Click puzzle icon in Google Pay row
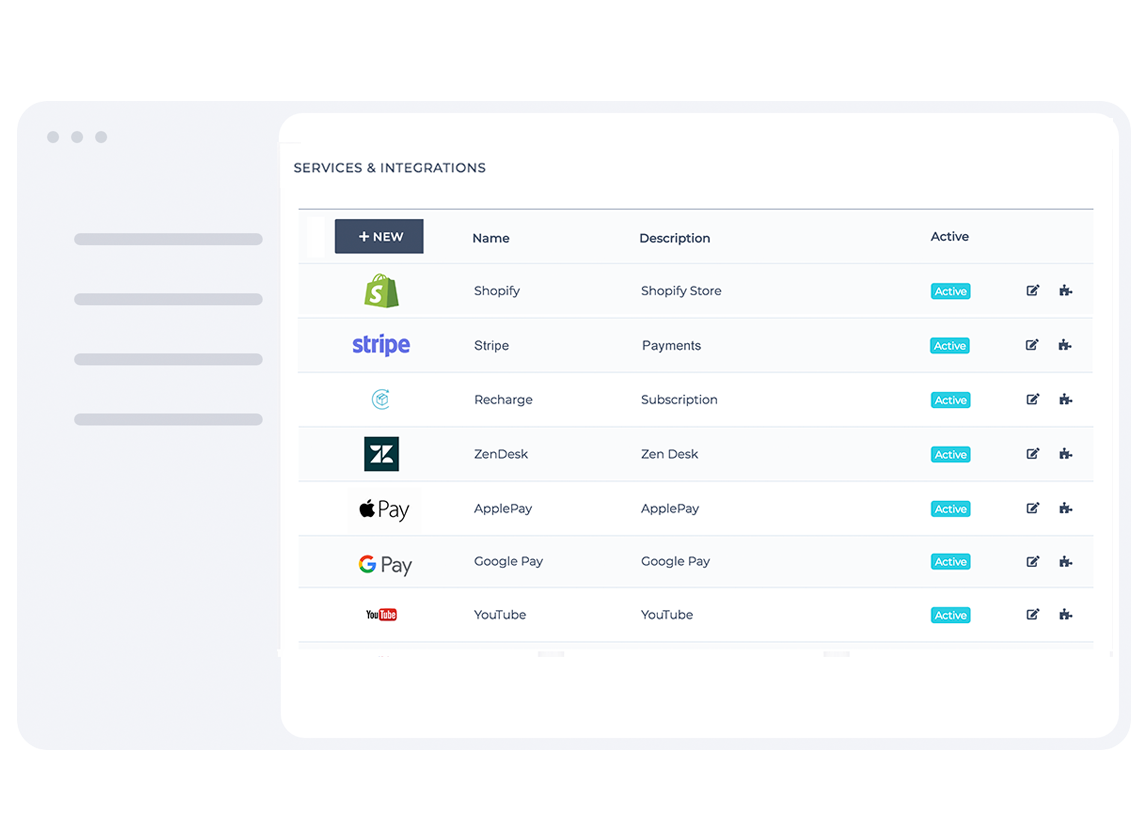Viewport: 1148px width, 840px height. coord(1065,562)
